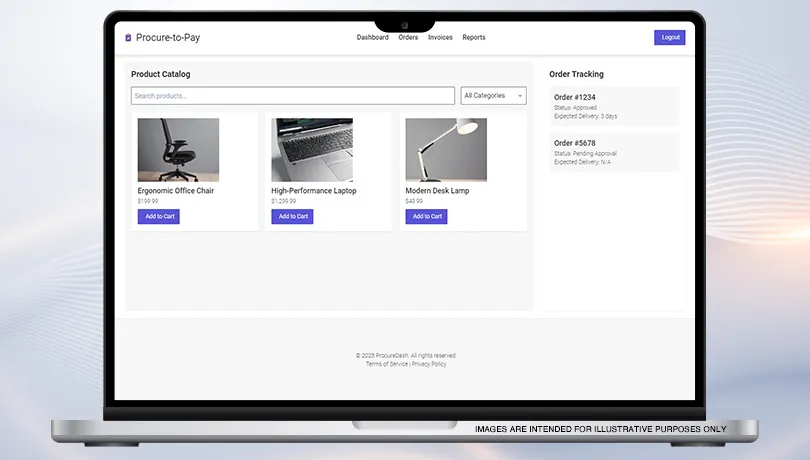The height and width of the screenshot is (460, 810).
Task: Click the Search products input field
Action: tap(292, 96)
